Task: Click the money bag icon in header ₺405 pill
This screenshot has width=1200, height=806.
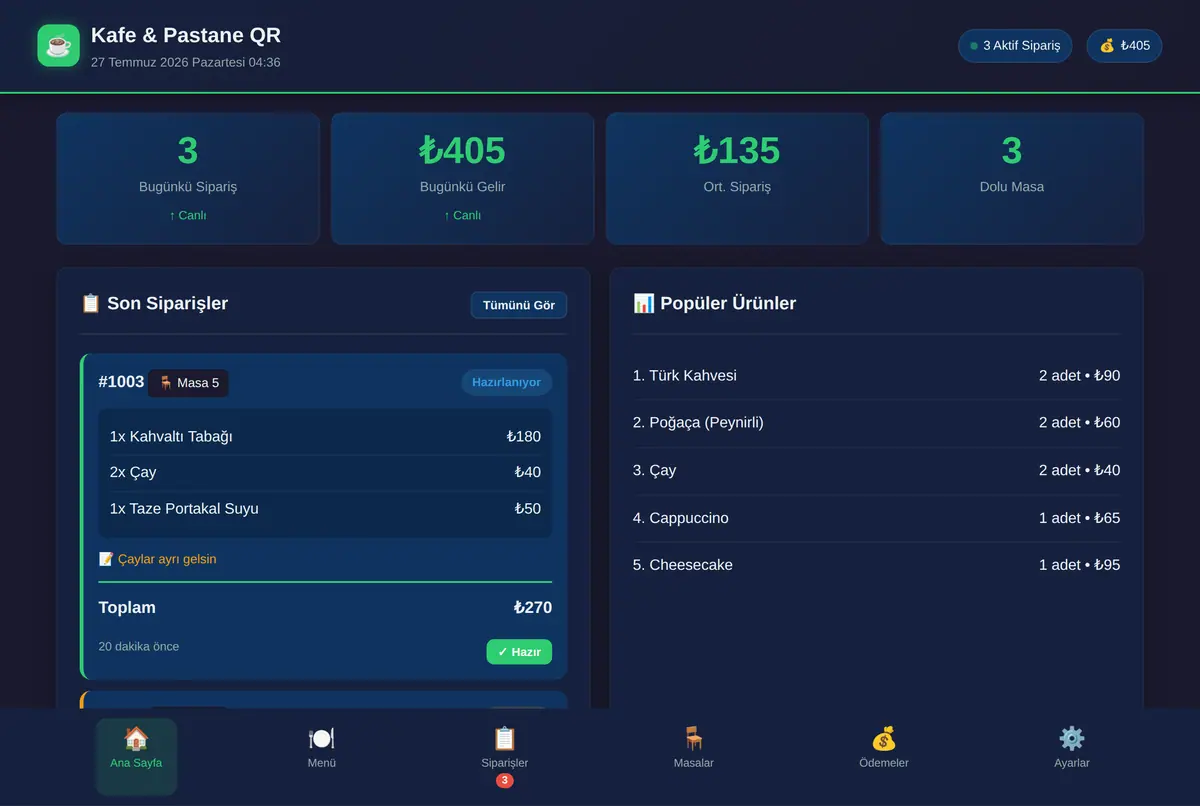Action: tap(1107, 46)
